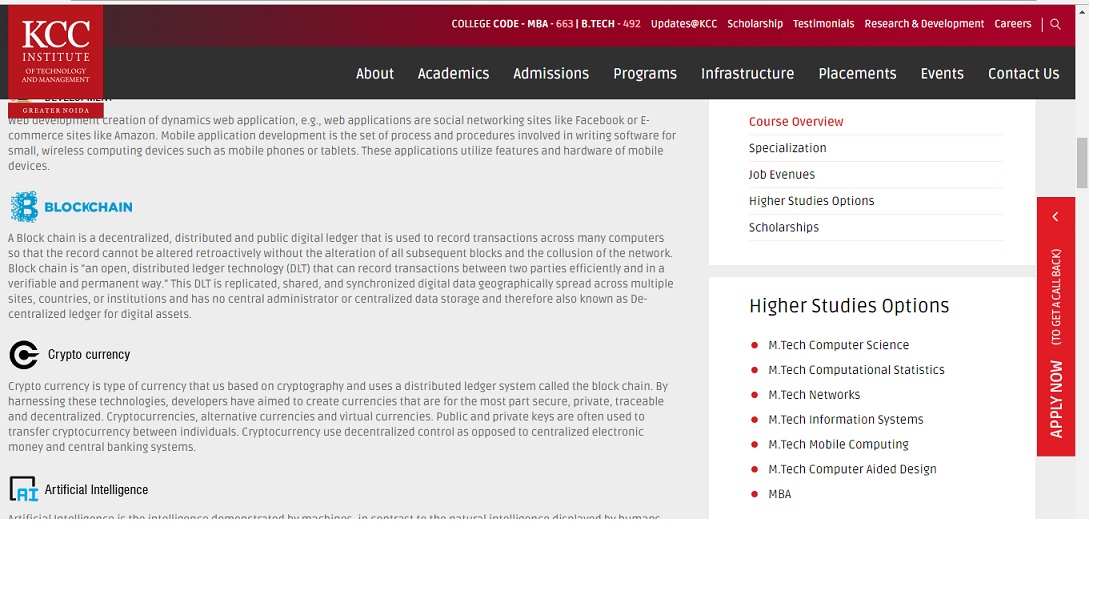Click M.Tech Information Systems list item
This screenshot has height=615, width=1093.
pyautogui.click(x=846, y=420)
